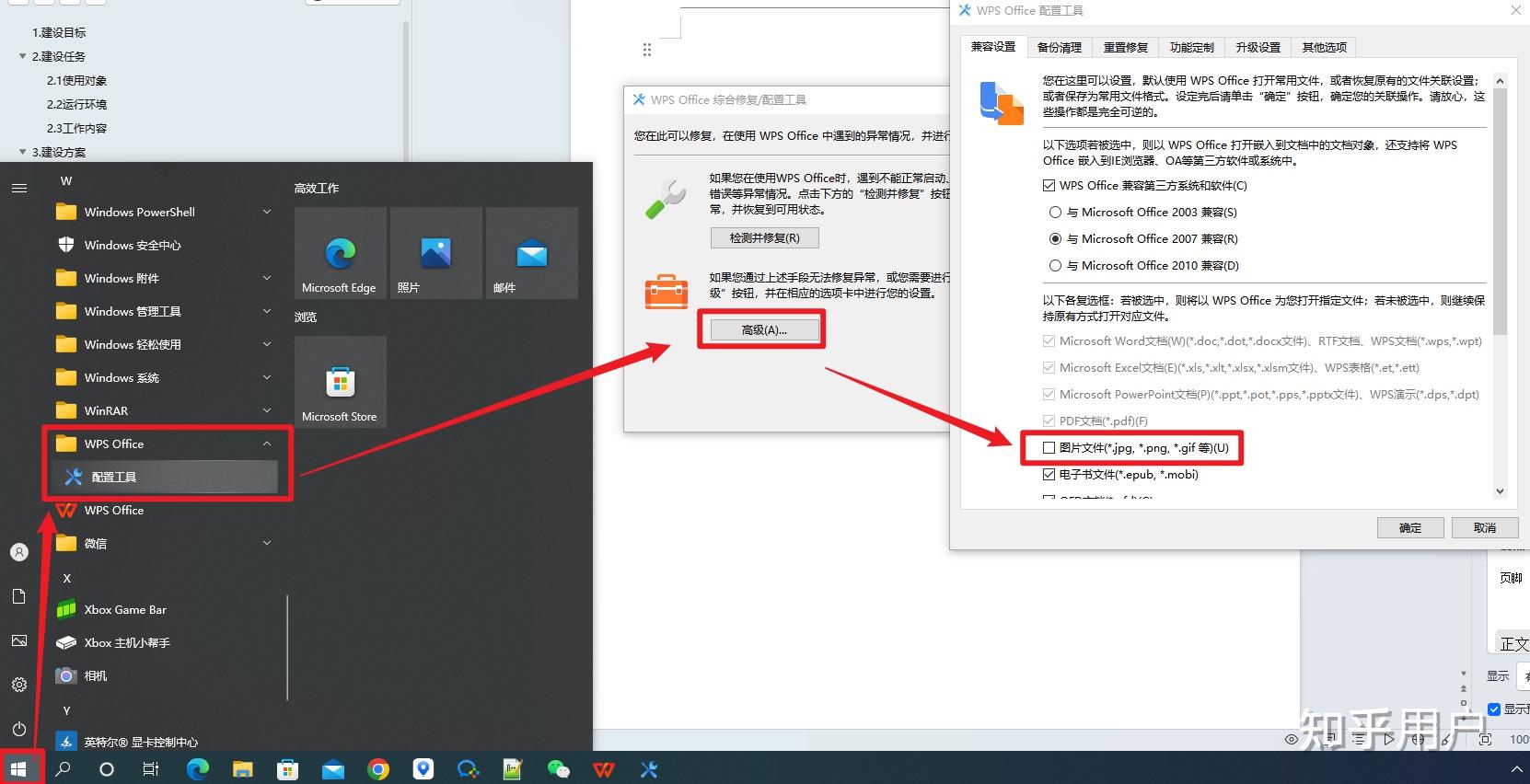The width and height of the screenshot is (1530, 784).
Task: Expand the 微信 folder
Action: tap(267, 543)
